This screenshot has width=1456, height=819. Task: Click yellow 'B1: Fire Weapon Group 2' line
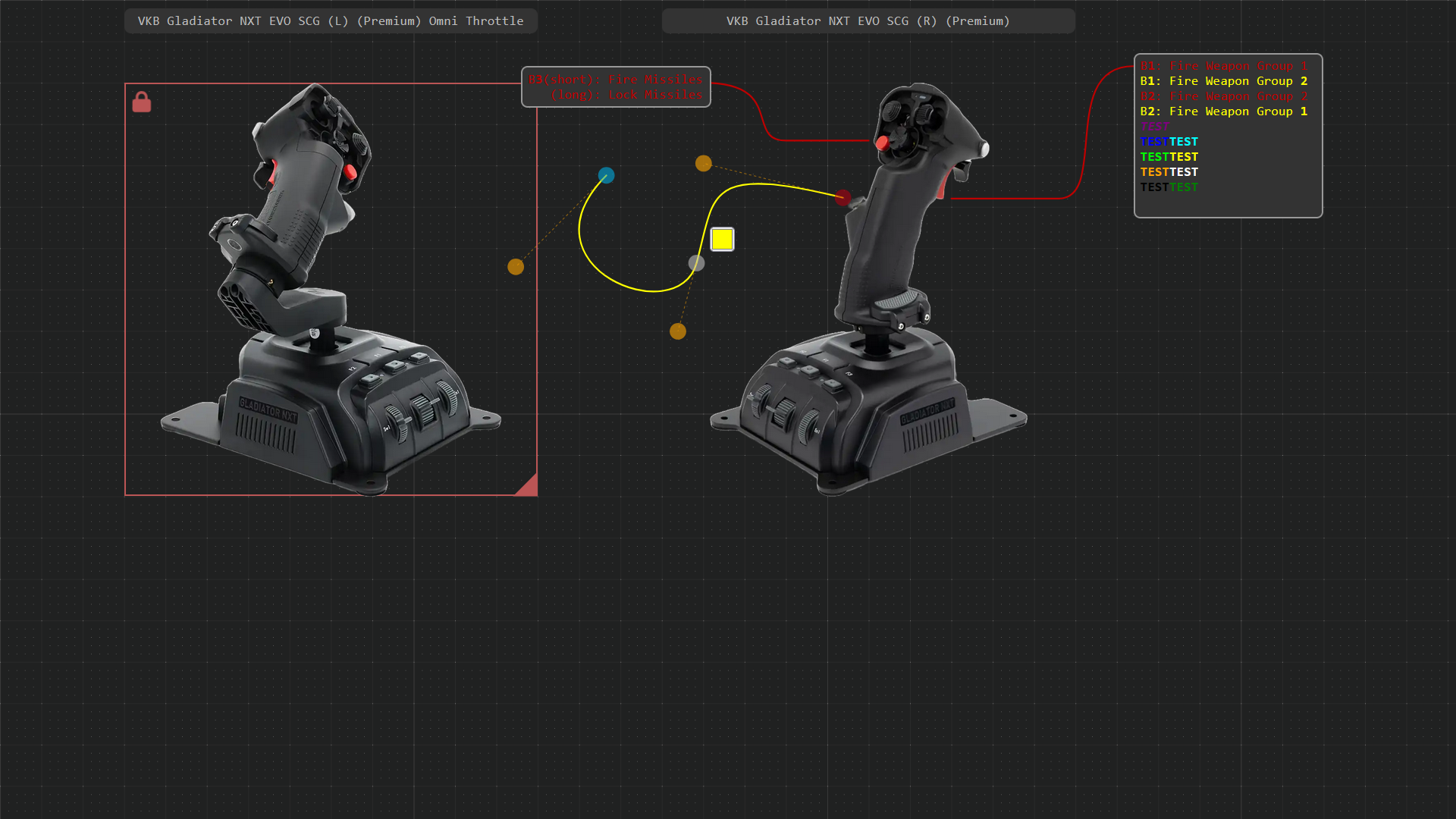point(1224,81)
